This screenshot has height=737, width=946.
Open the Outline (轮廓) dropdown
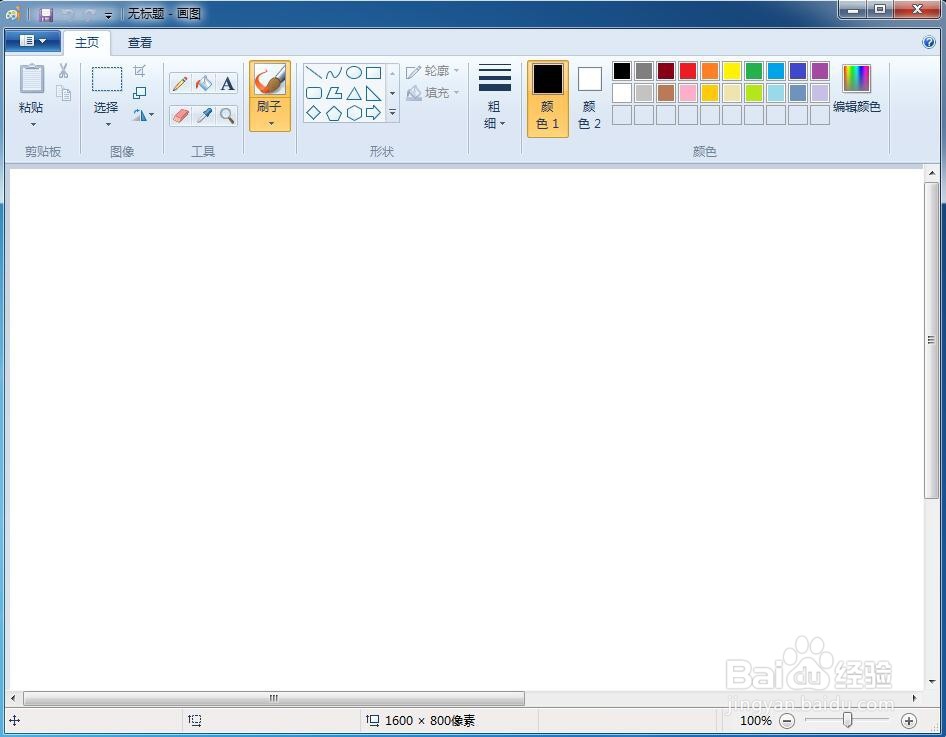point(433,71)
